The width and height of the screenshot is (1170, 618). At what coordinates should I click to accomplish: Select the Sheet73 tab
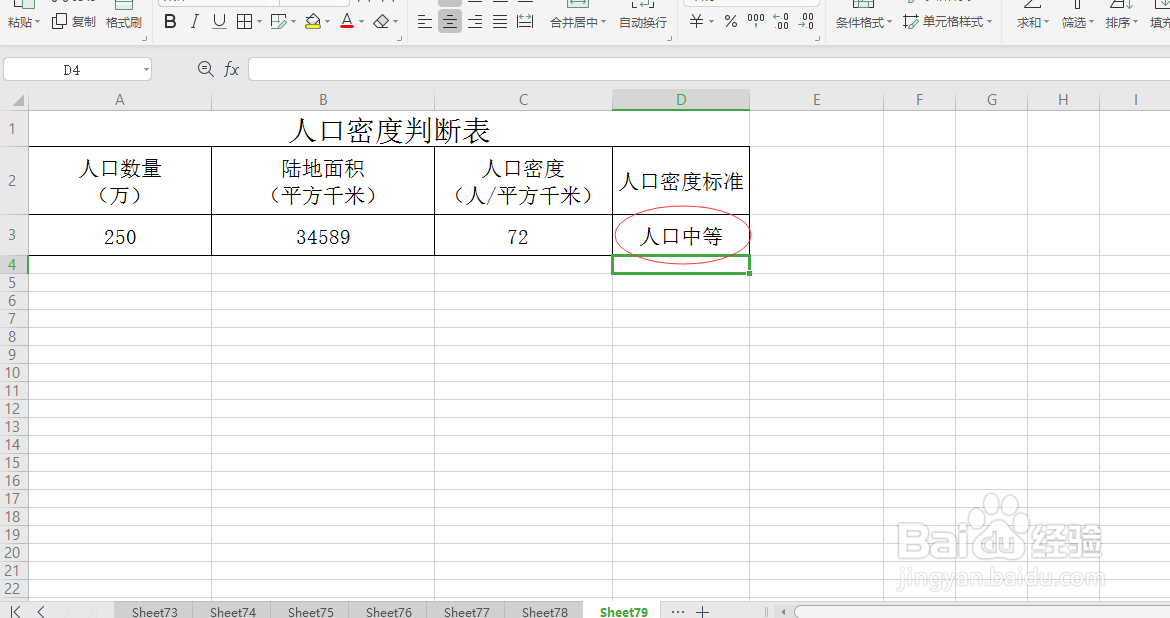[153, 611]
